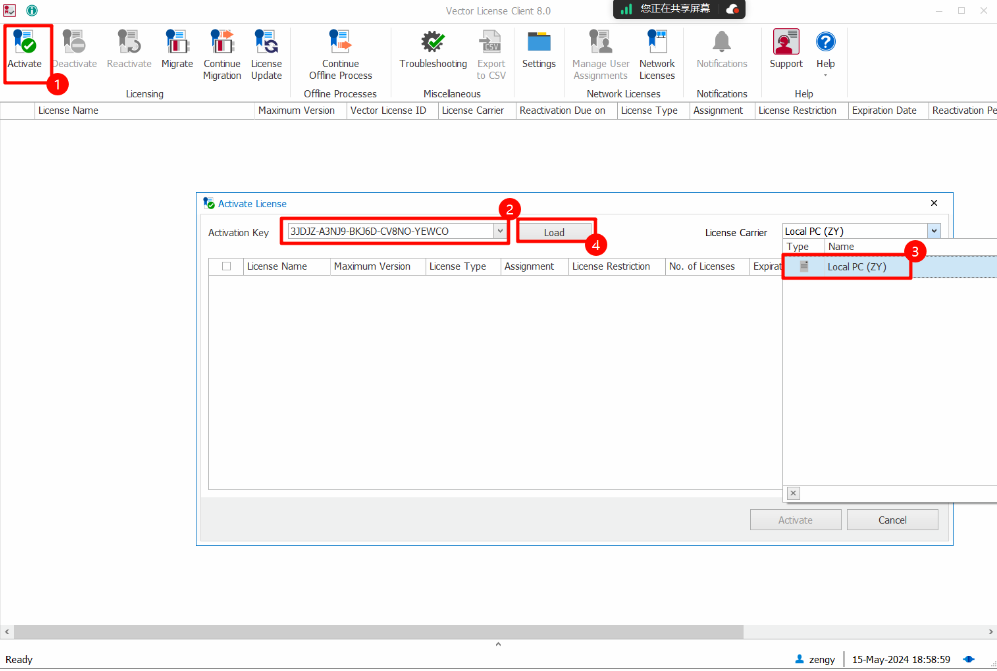Screen dimensions: 997x671
Task: Click the scrollbar left arrow
Action: (x=6, y=632)
